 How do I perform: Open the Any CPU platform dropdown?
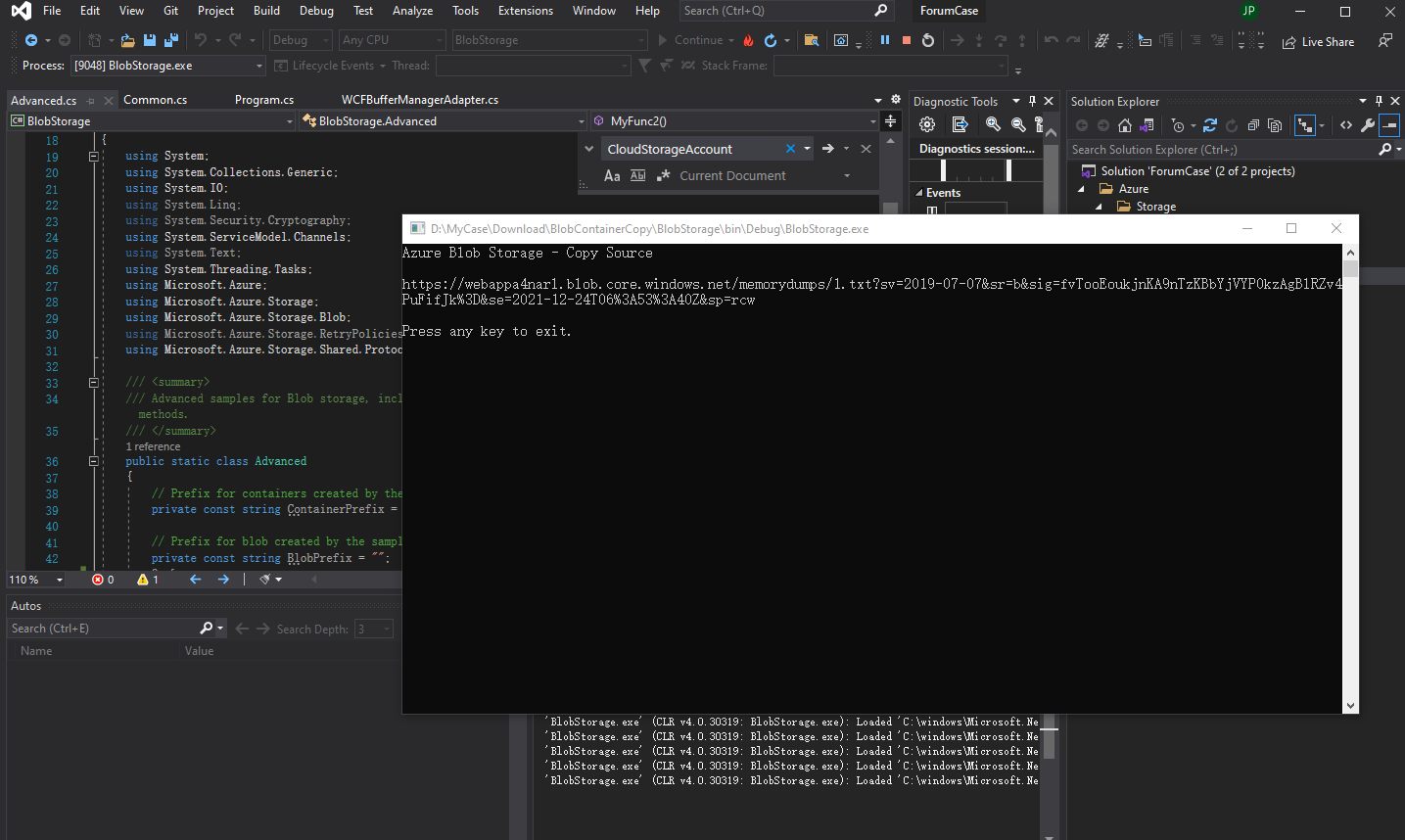tap(392, 40)
